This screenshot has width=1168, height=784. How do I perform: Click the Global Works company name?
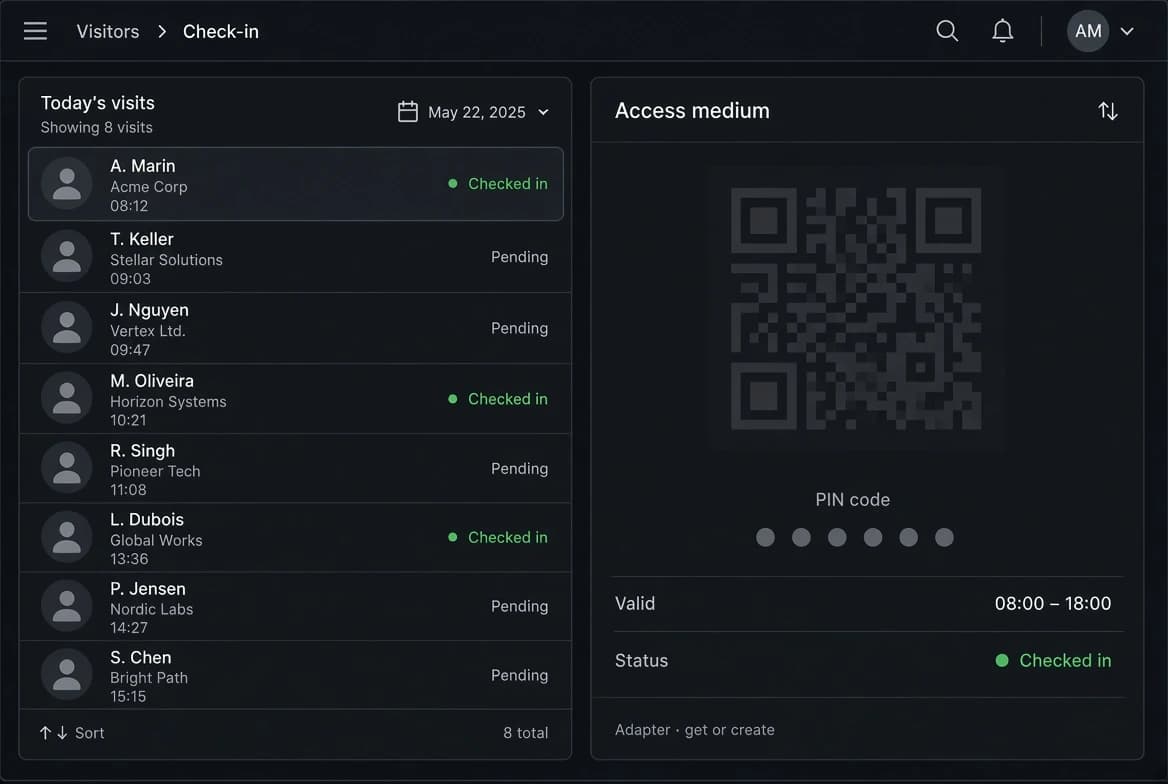point(156,540)
